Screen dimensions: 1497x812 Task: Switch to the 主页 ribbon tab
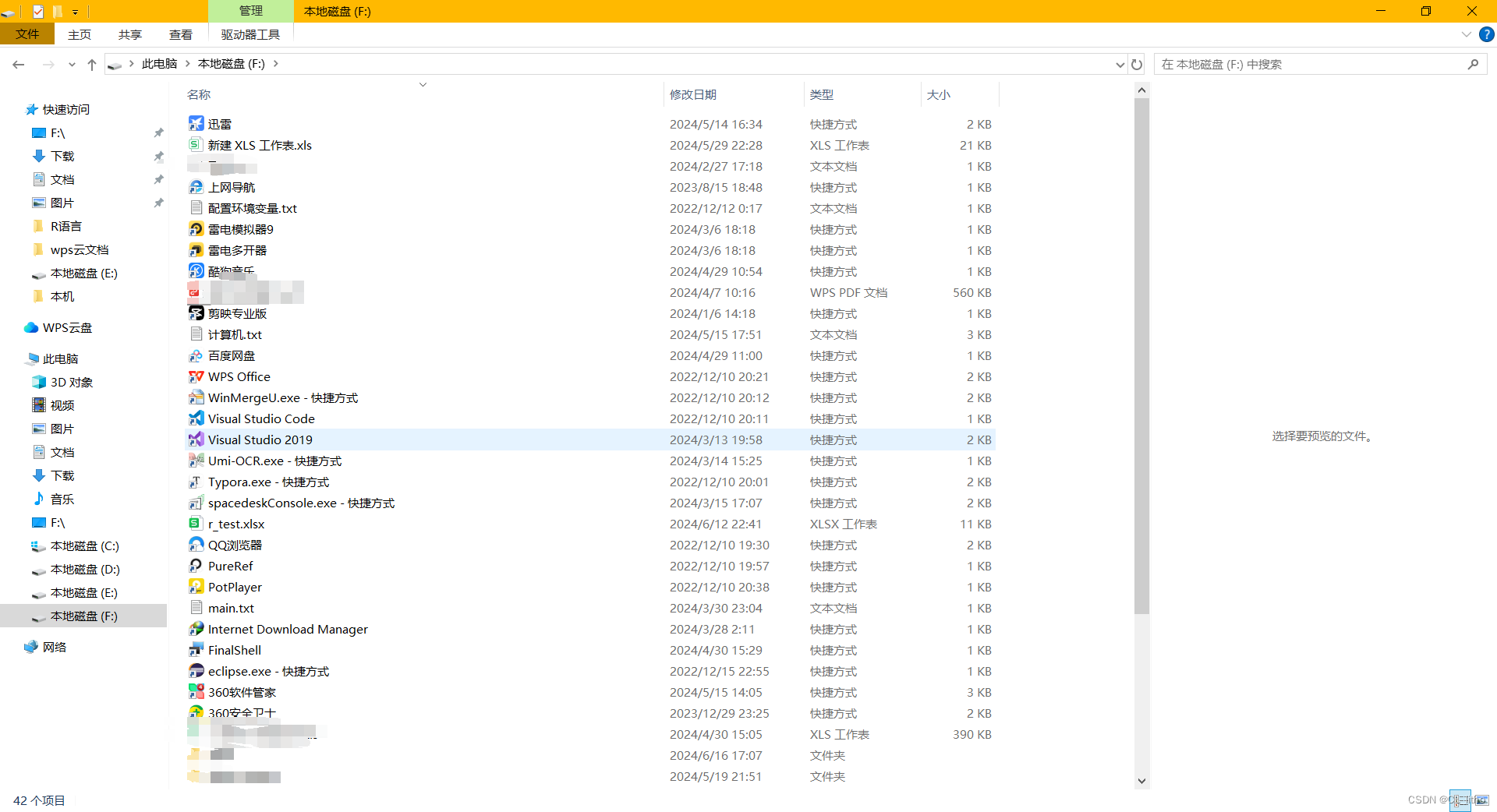(80, 34)
